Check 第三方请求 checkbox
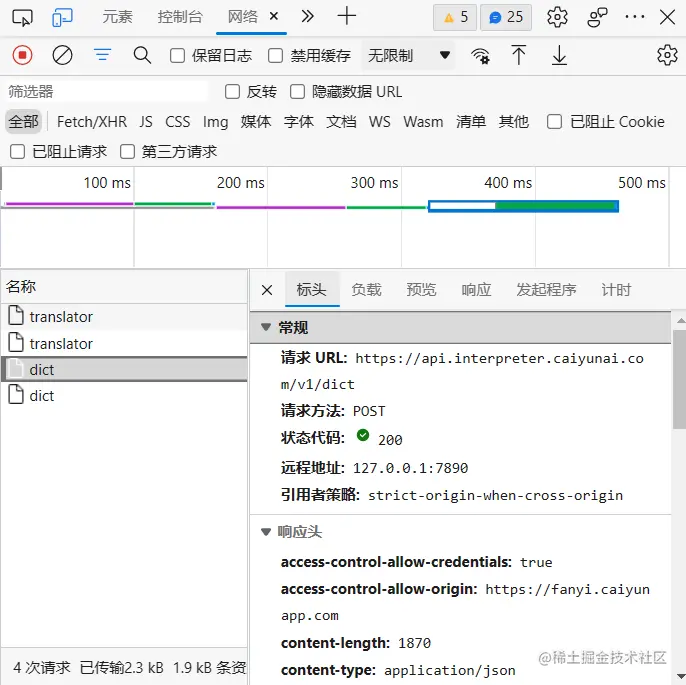Viewport: 686px width, 685px height. click(127, 152)
